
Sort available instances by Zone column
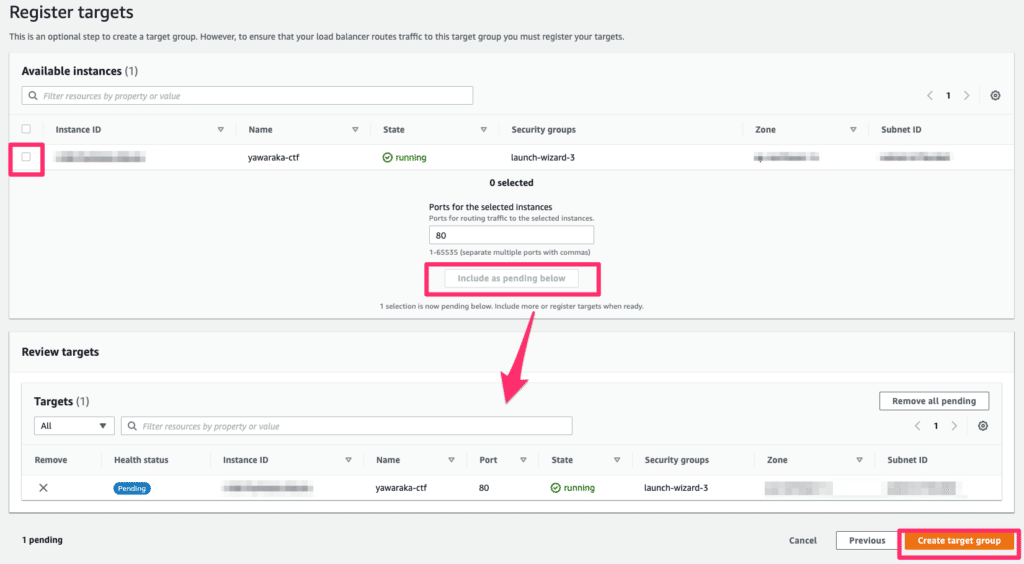point(853,130)
